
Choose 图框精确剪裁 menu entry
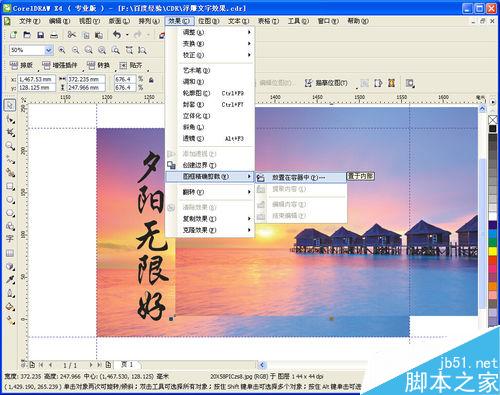click(x=209, y=176)
